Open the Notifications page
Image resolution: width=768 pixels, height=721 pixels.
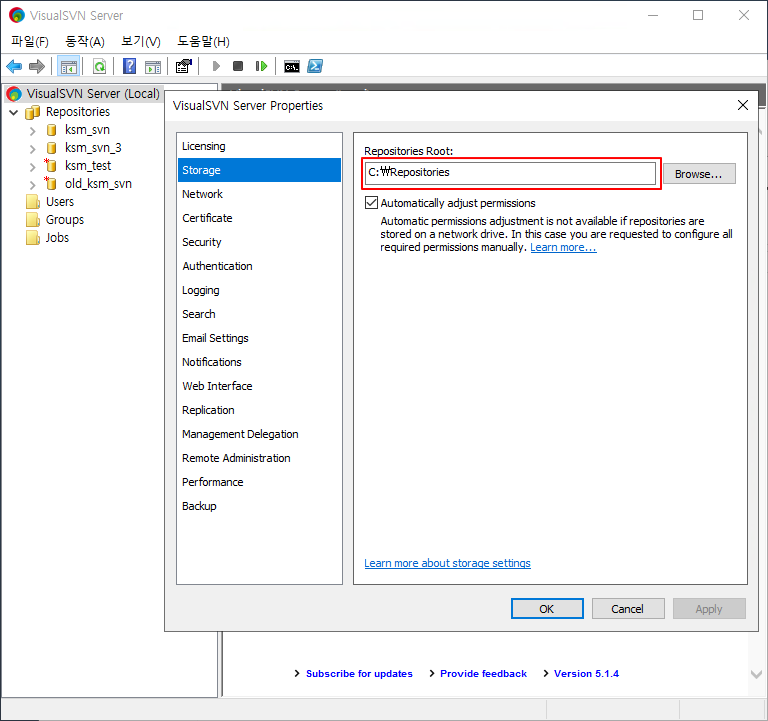point(260,362)
